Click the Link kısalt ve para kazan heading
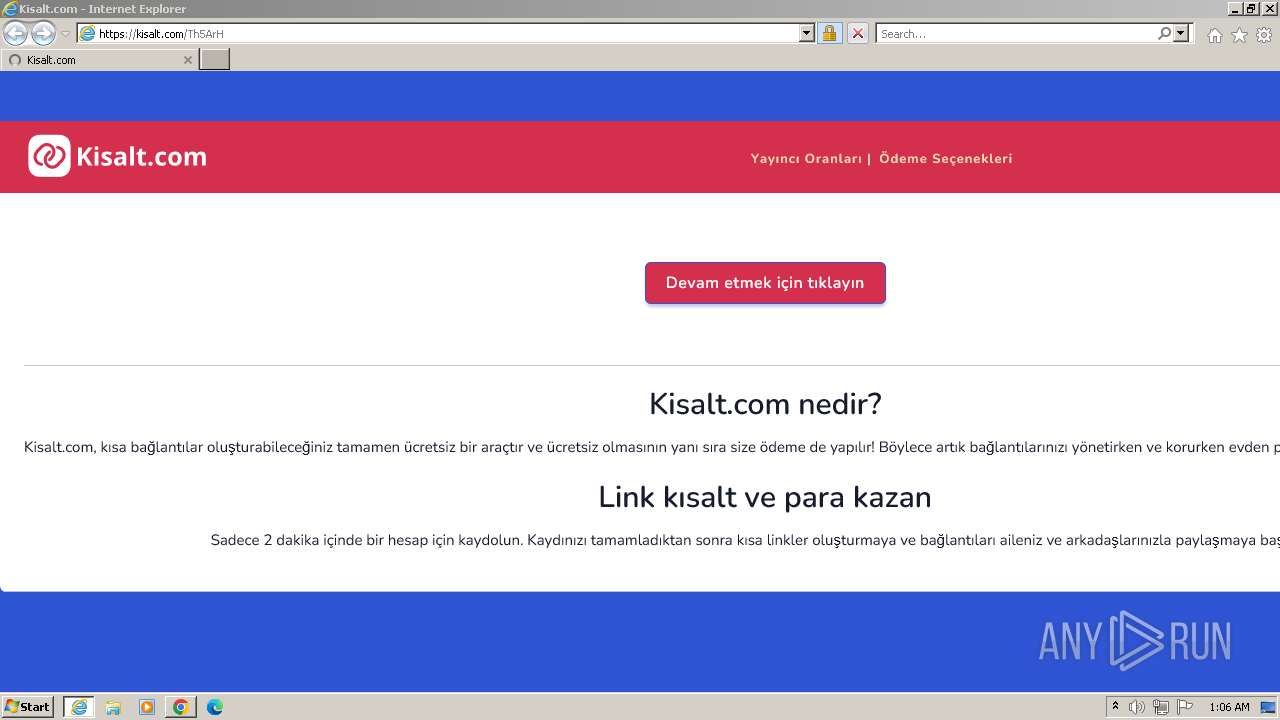Viewport: 1280px width, 720px height. [x=765, y=497]
